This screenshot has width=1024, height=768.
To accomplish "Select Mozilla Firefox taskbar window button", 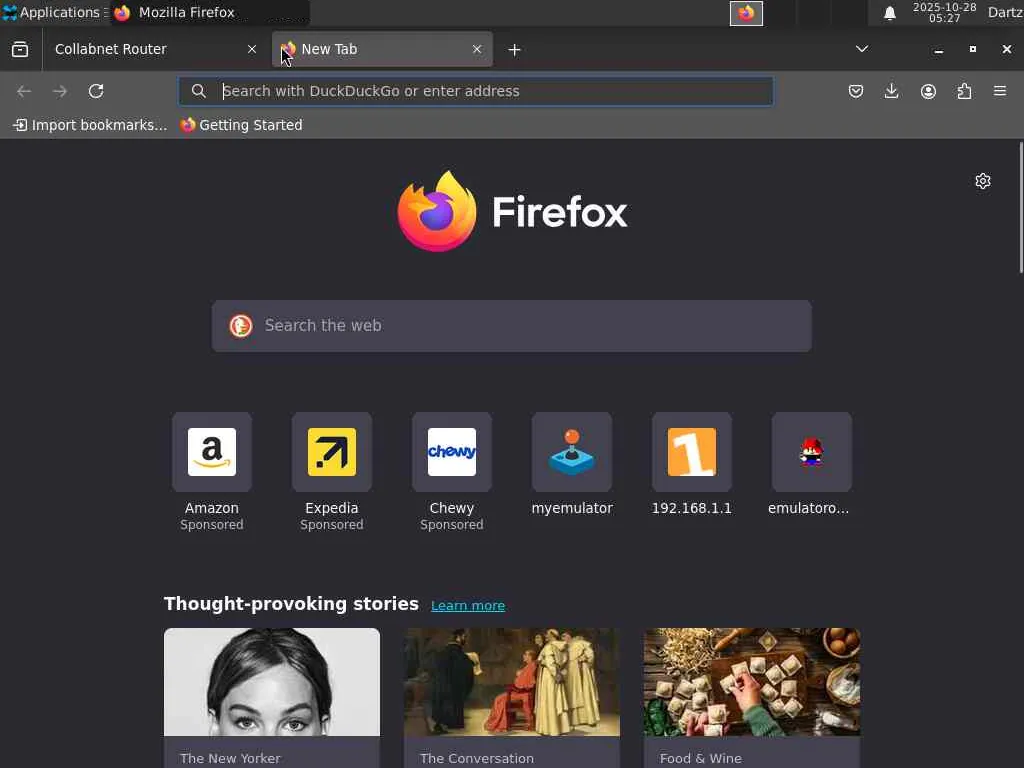I will tap(210, 12).
